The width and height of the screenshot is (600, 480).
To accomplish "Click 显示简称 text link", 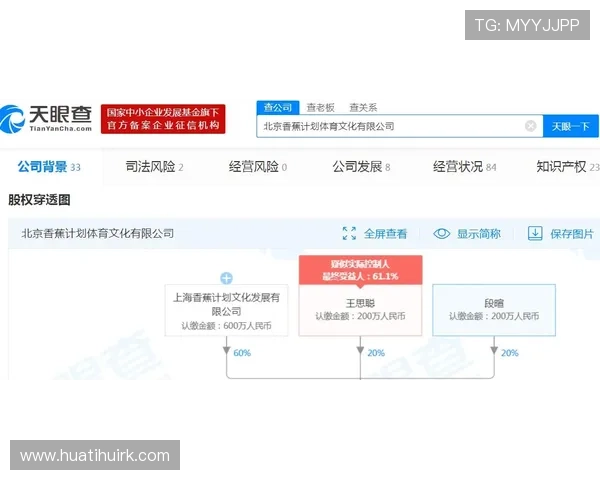I will [x=479, y=233].
